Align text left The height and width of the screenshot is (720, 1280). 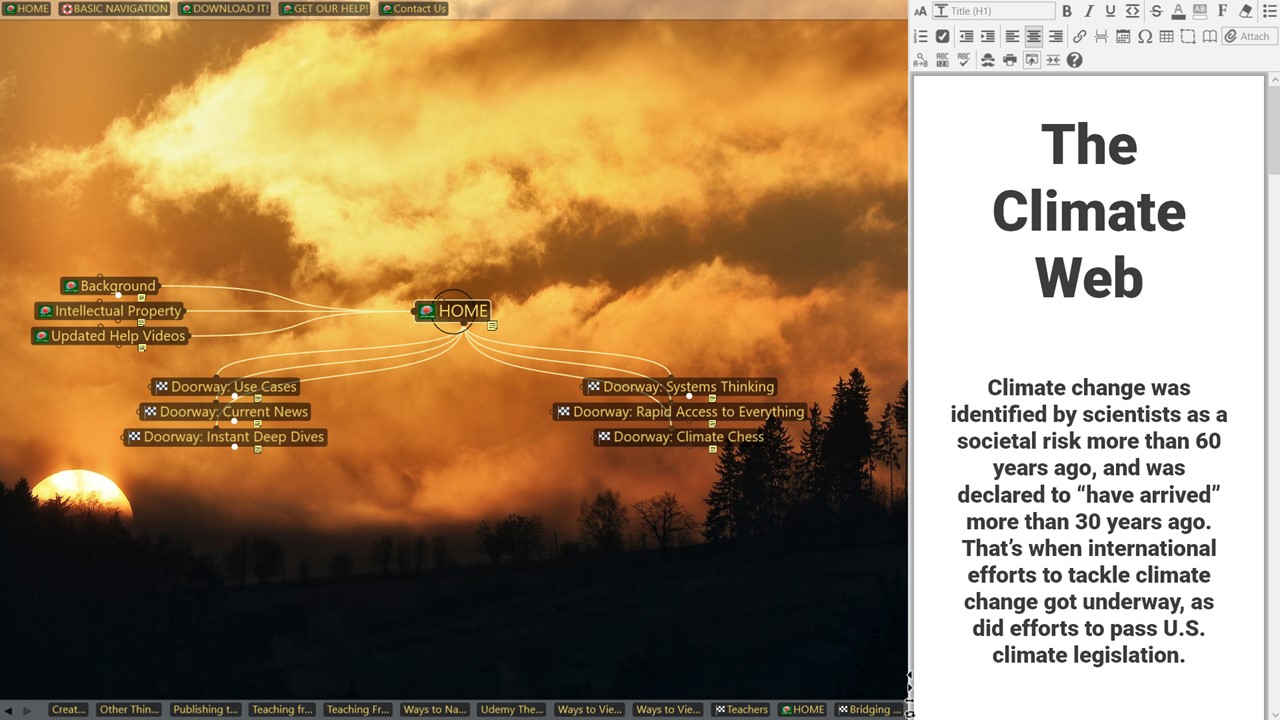(1012, 36)
